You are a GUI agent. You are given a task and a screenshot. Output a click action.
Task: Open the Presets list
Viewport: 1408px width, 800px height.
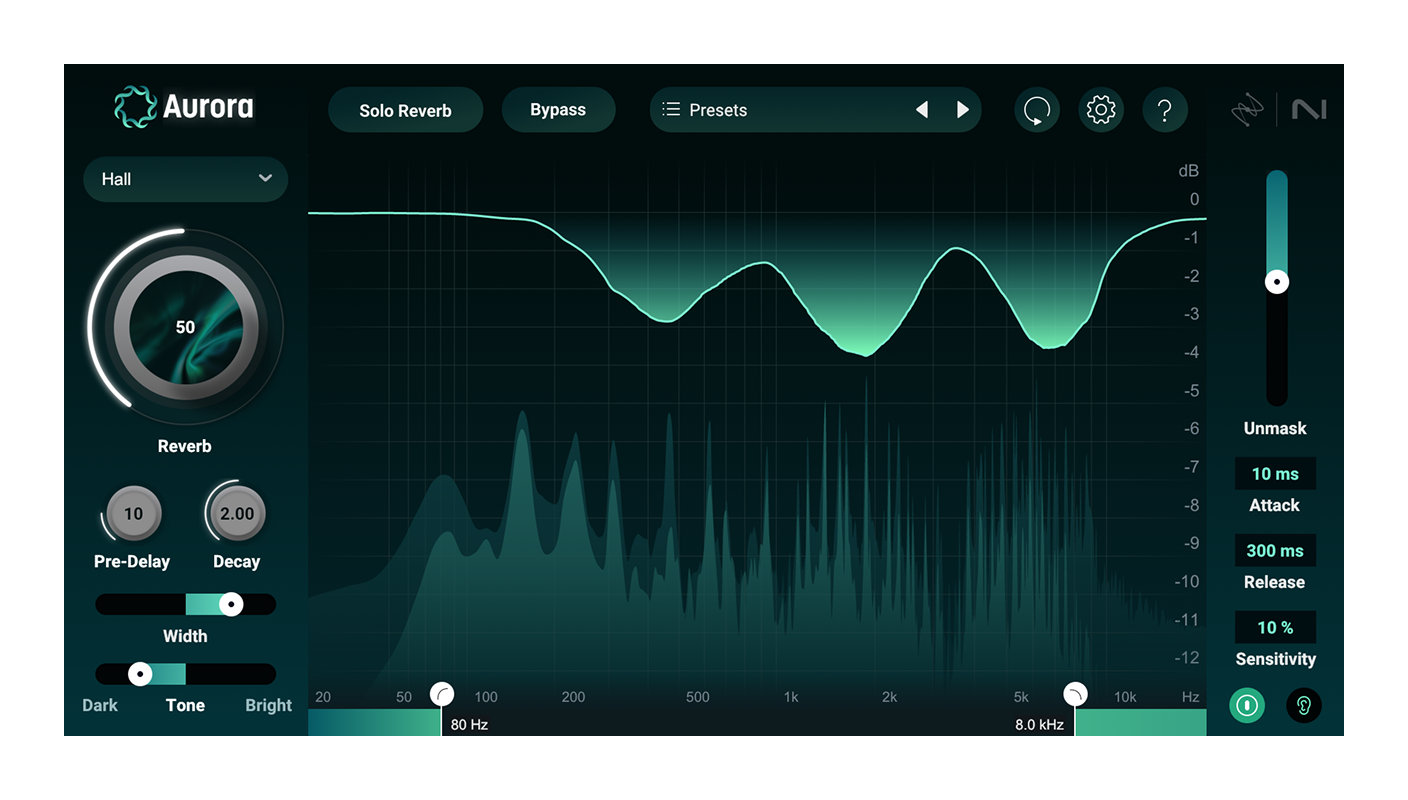point(816,110)
